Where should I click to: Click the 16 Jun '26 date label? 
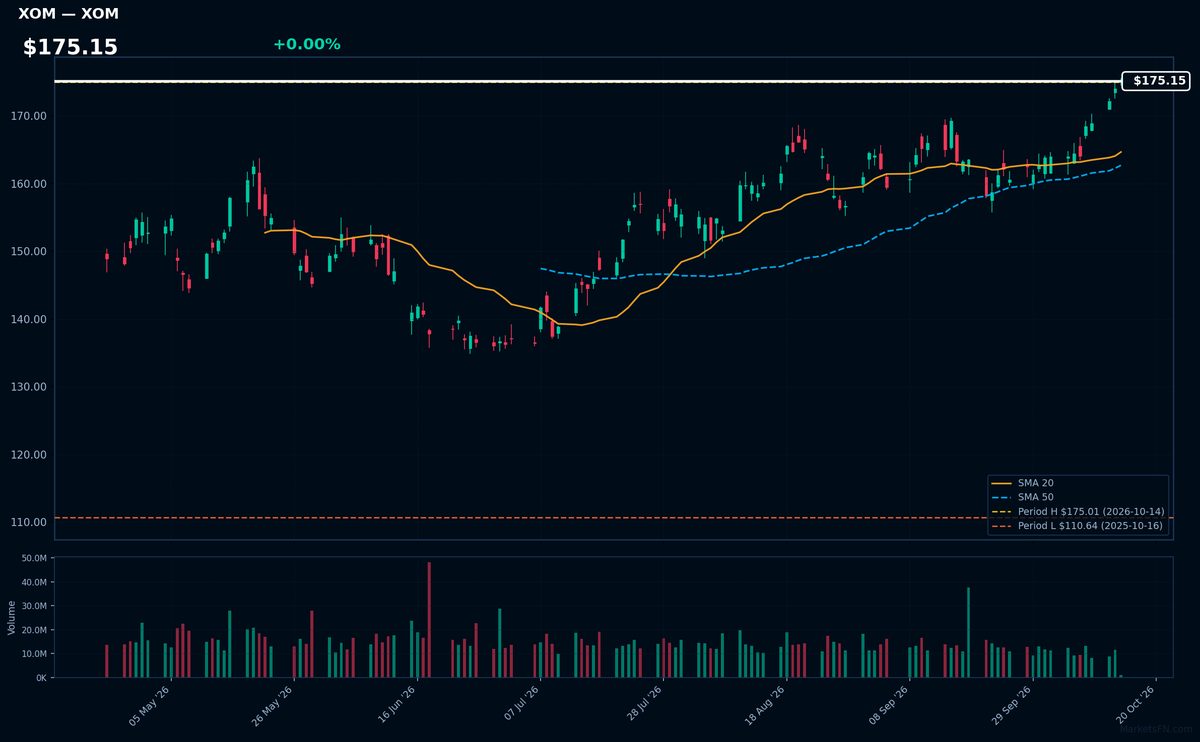click(x=397, y=706)
